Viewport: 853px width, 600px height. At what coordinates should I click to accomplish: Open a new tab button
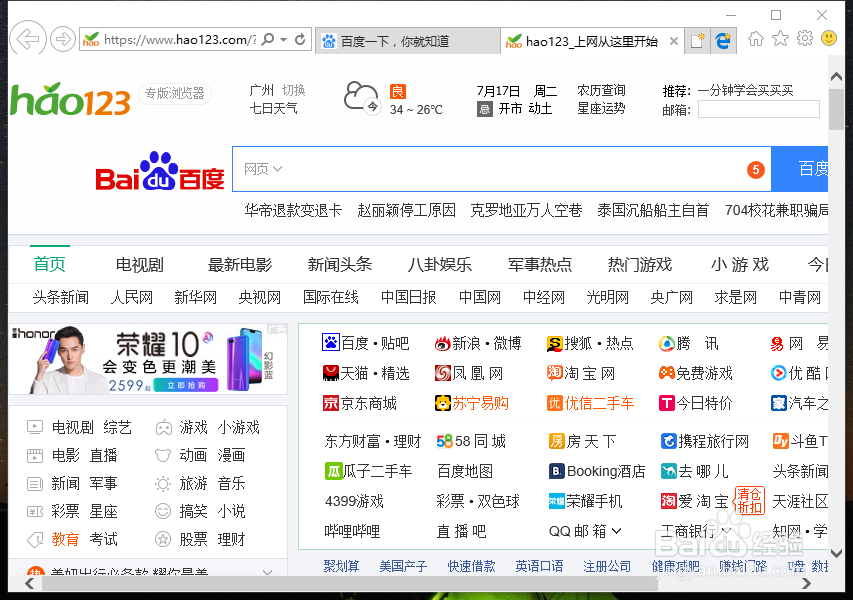697,41
